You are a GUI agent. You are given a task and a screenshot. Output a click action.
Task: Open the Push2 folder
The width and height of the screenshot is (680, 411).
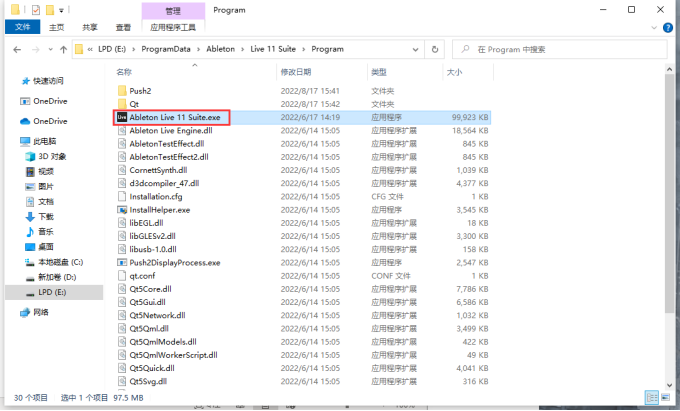tap(140, 91)
